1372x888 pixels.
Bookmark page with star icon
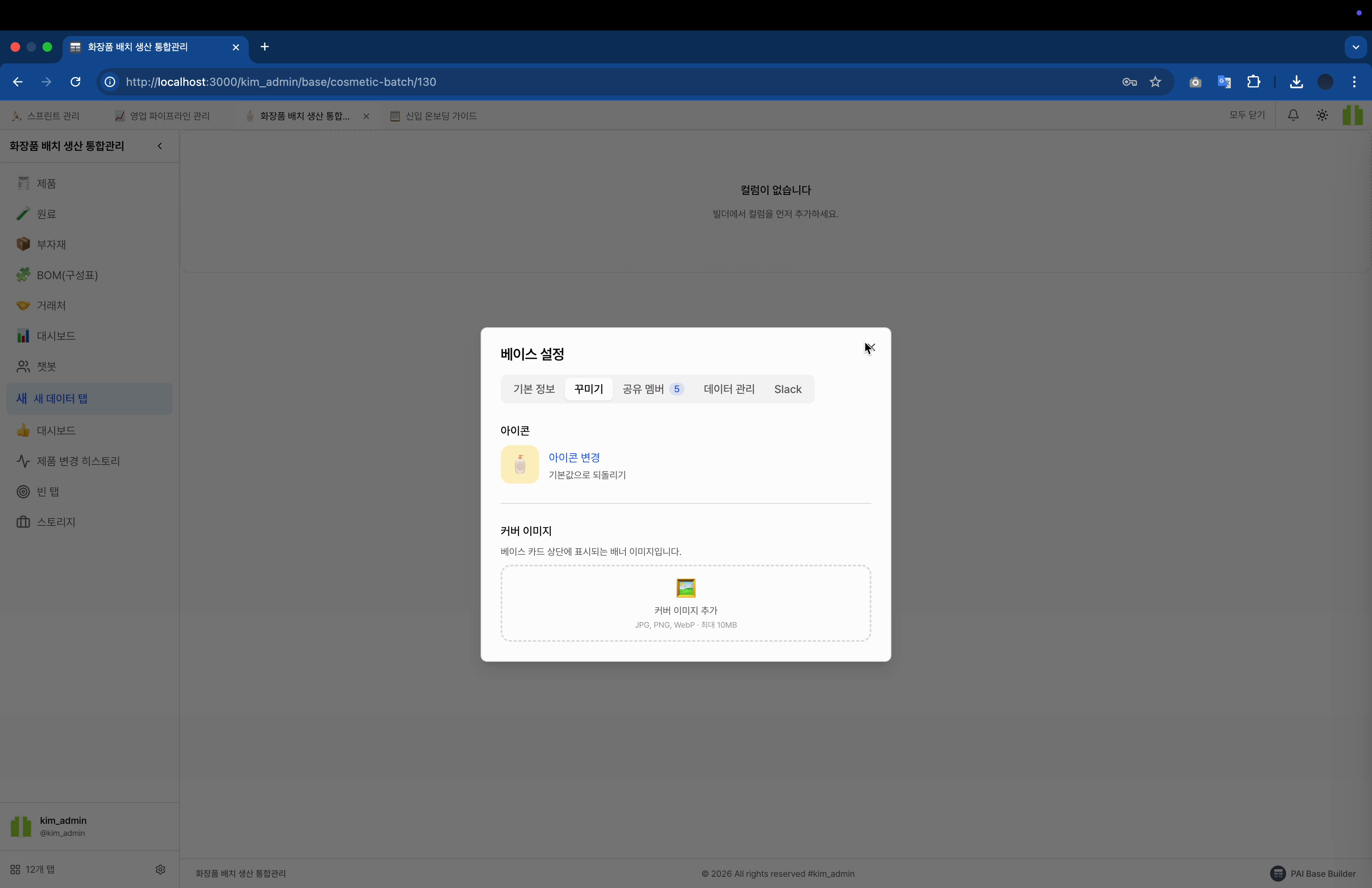coord(1155,82)
